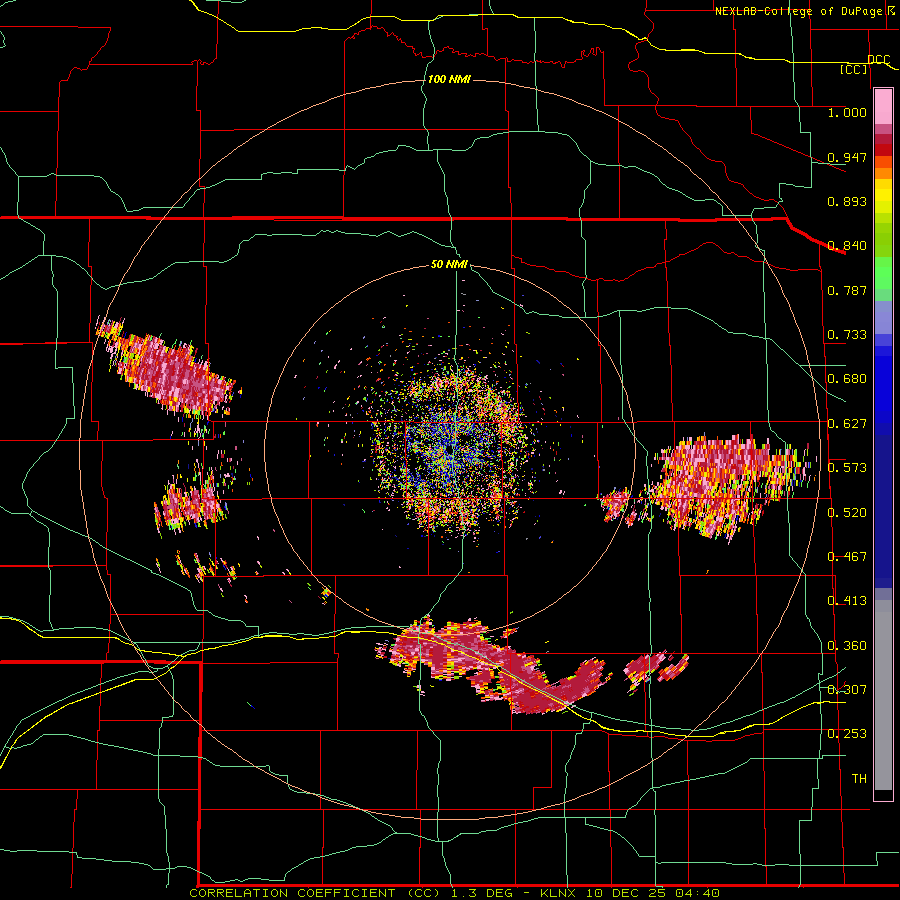Select the 1.000 value on the scale
The height and width of the screenshot is (900, 900).
pyautogui.click(x=847, y=112)
